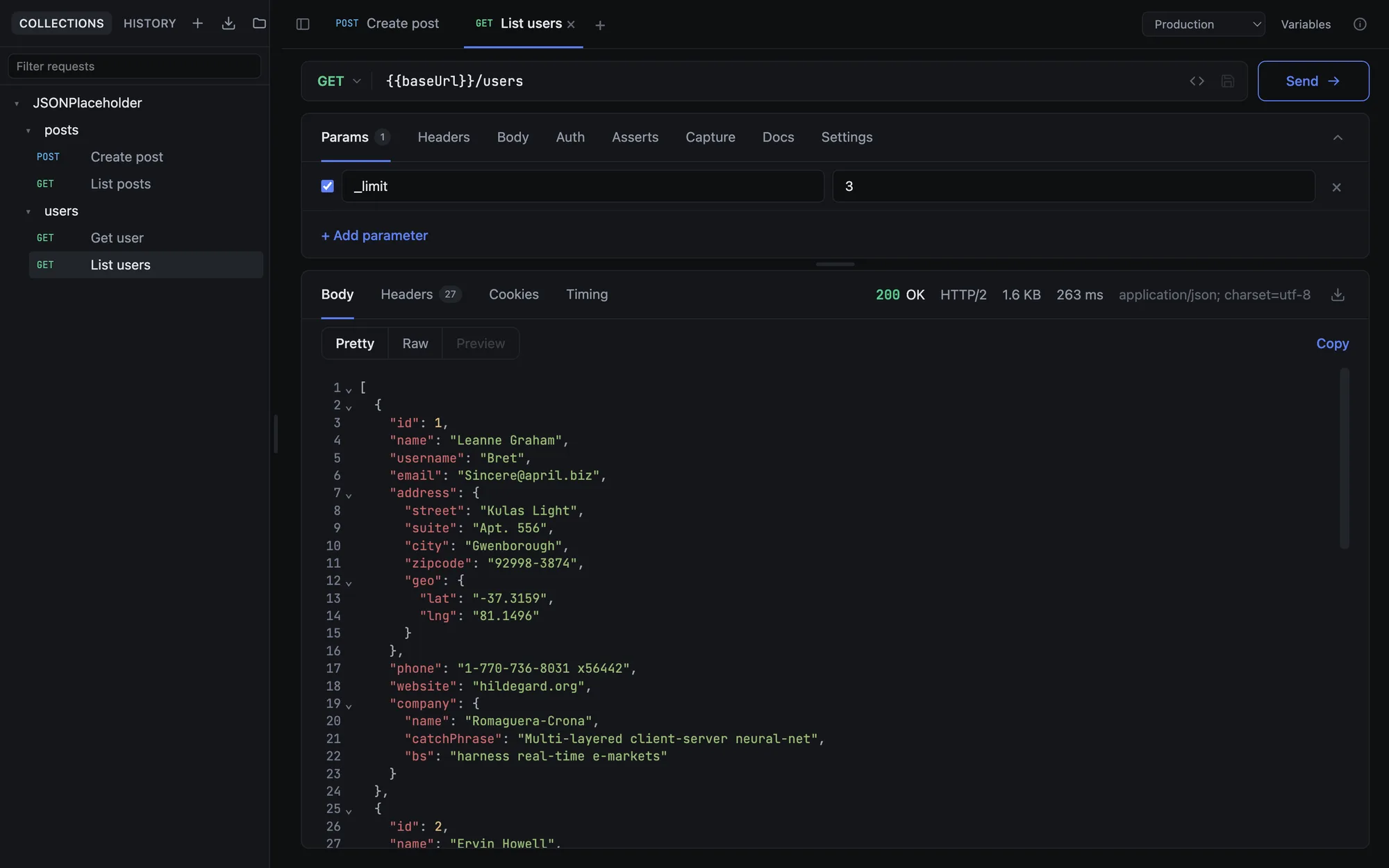Click the _limit parameter name field

[x=583, y=186]
